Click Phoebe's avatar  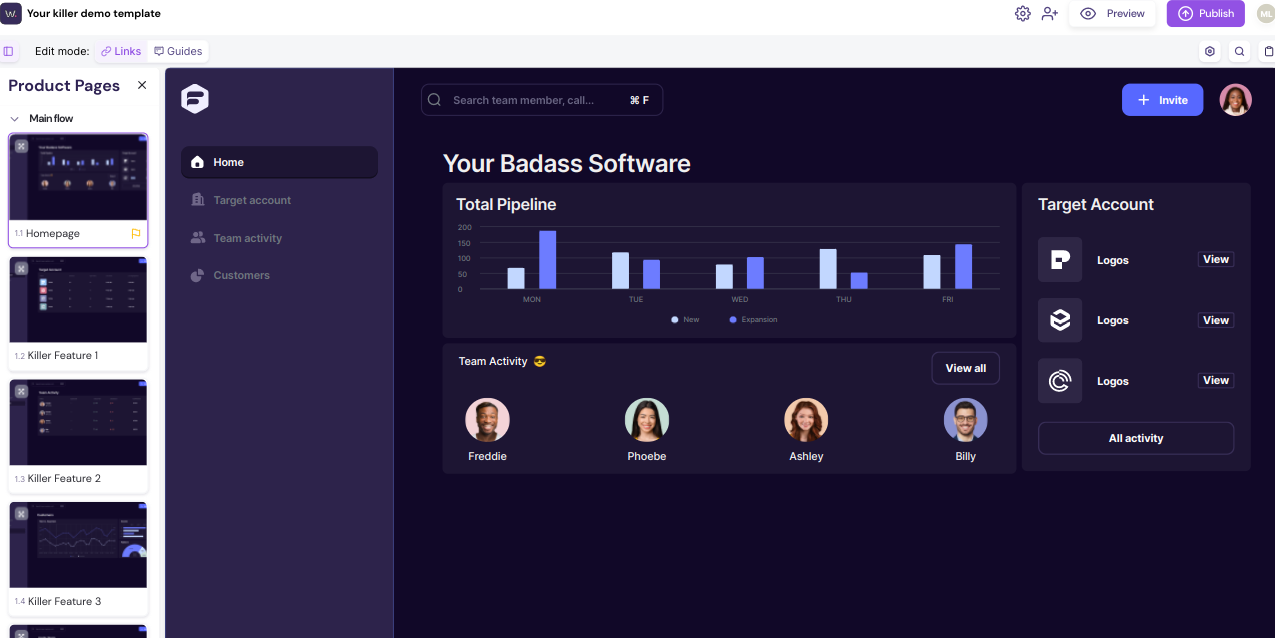point(647,420)
